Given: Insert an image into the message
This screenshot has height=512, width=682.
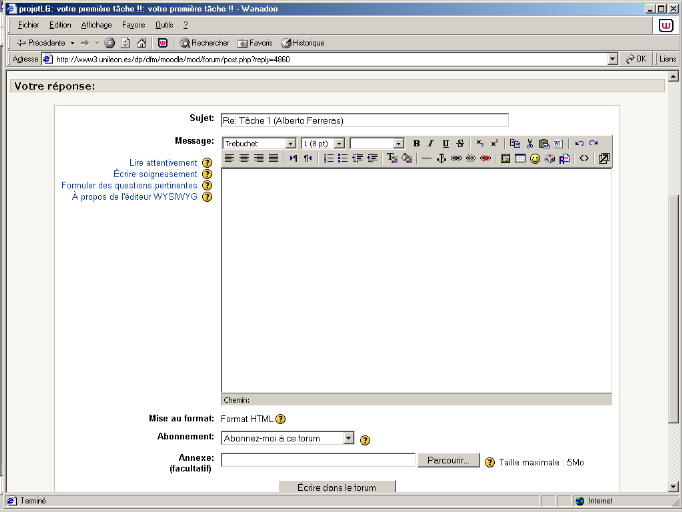Looking at the screenshot, I should [506, 158].
